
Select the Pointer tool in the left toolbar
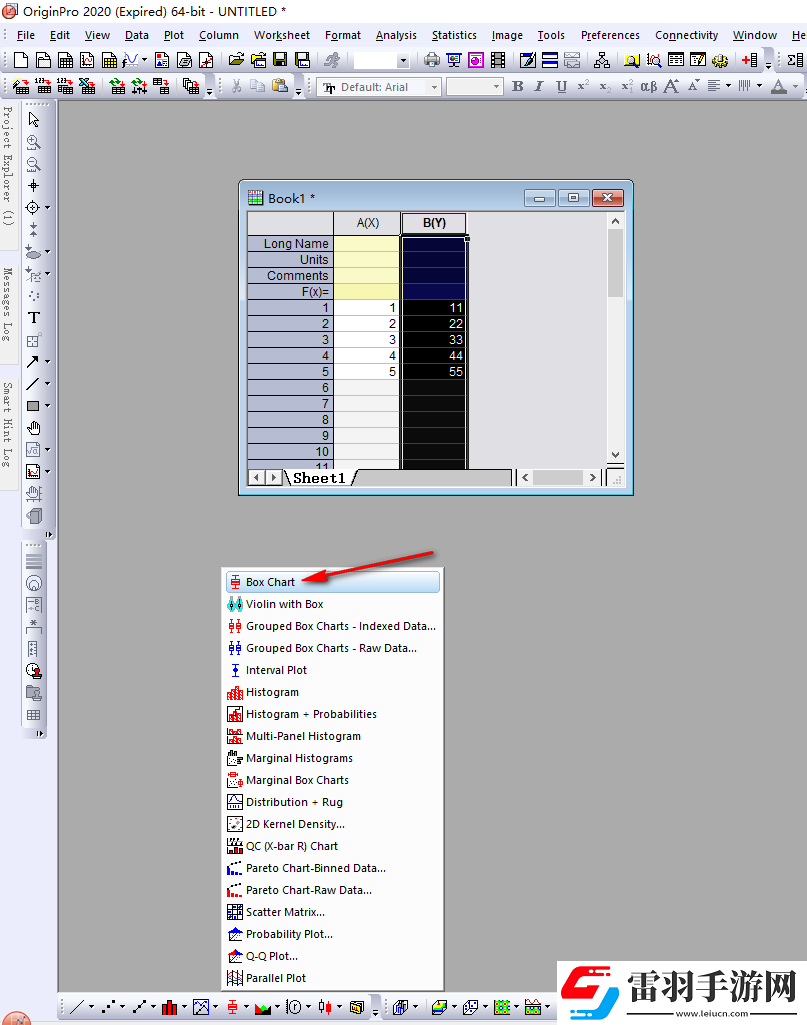click(33, 119)
